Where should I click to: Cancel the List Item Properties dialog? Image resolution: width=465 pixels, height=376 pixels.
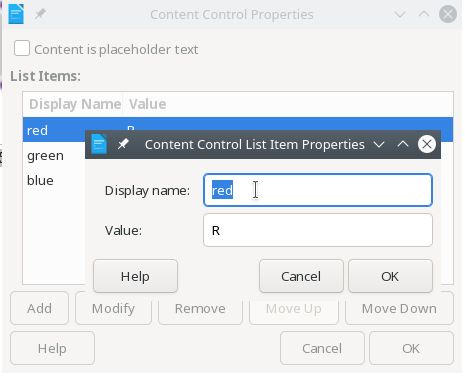click(x=301, y=276)
